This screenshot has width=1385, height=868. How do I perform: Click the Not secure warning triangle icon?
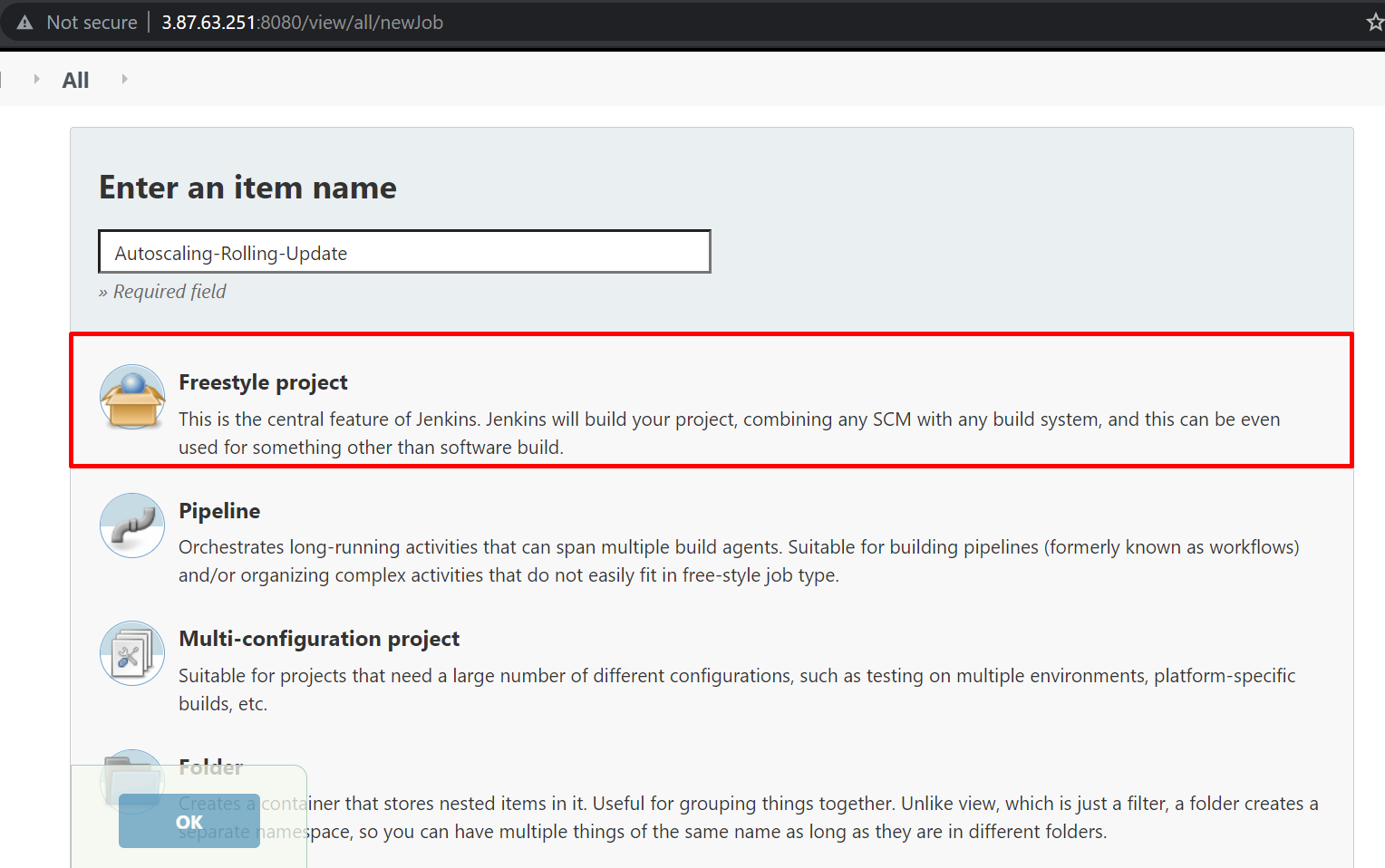click(x=24, y=23)
